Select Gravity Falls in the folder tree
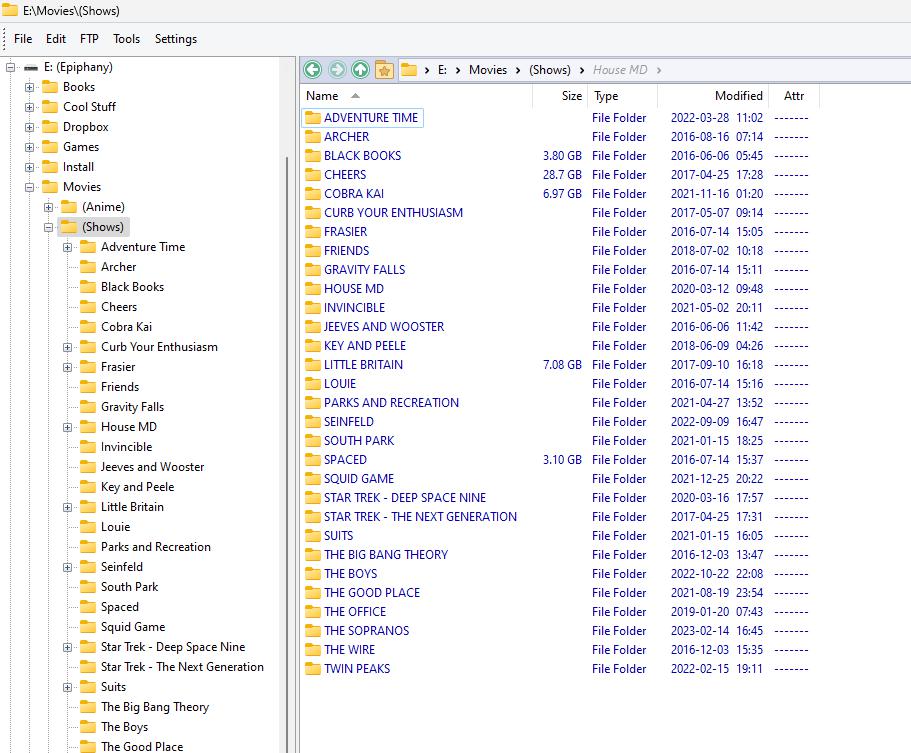 132,407
